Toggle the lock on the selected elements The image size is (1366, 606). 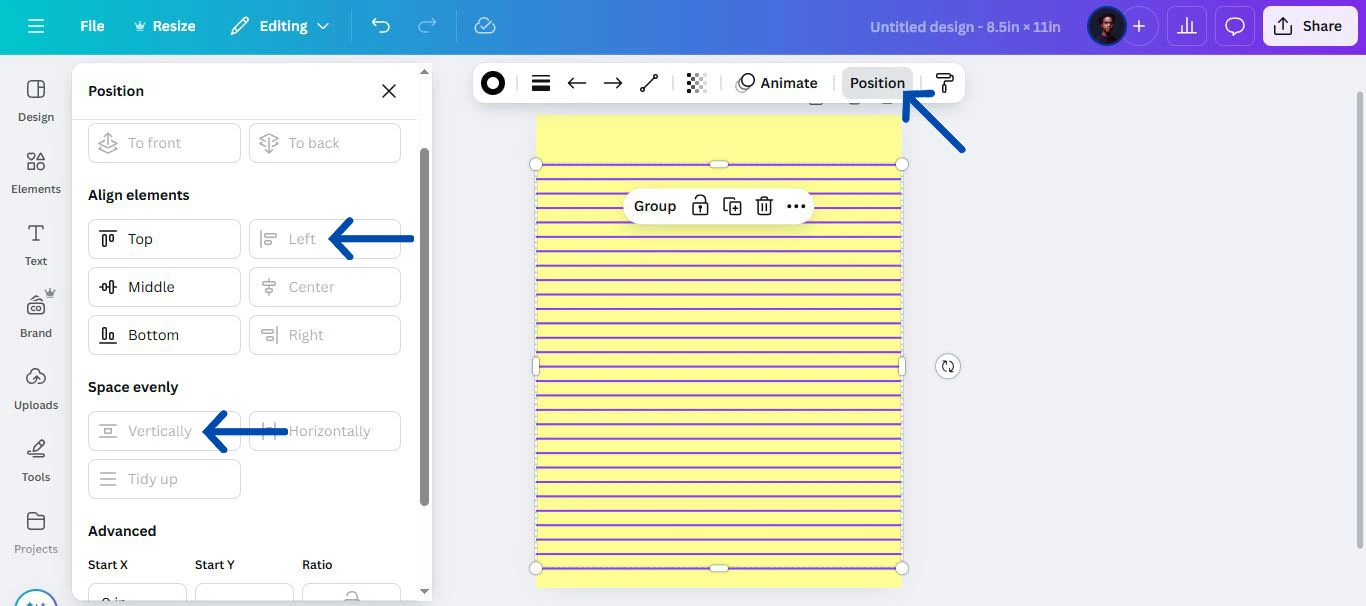coord(700,206)
